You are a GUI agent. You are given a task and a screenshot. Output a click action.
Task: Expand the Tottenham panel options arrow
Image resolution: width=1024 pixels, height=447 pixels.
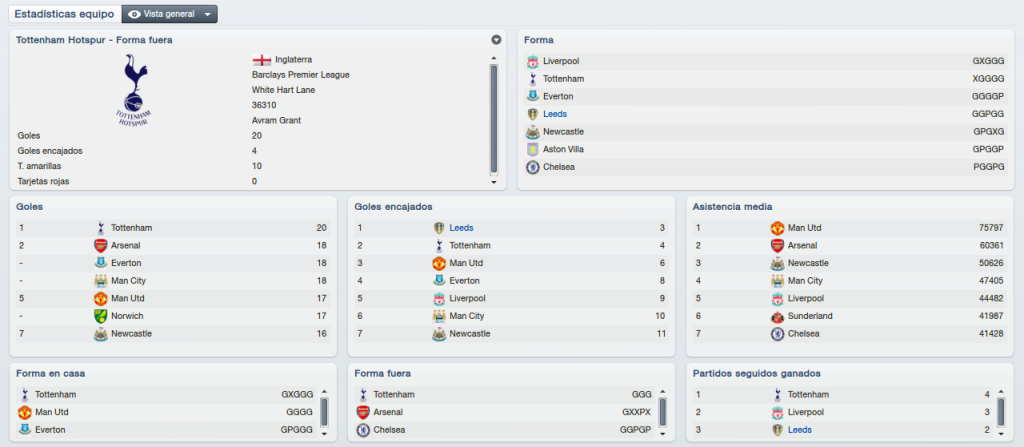pos(496,40)
